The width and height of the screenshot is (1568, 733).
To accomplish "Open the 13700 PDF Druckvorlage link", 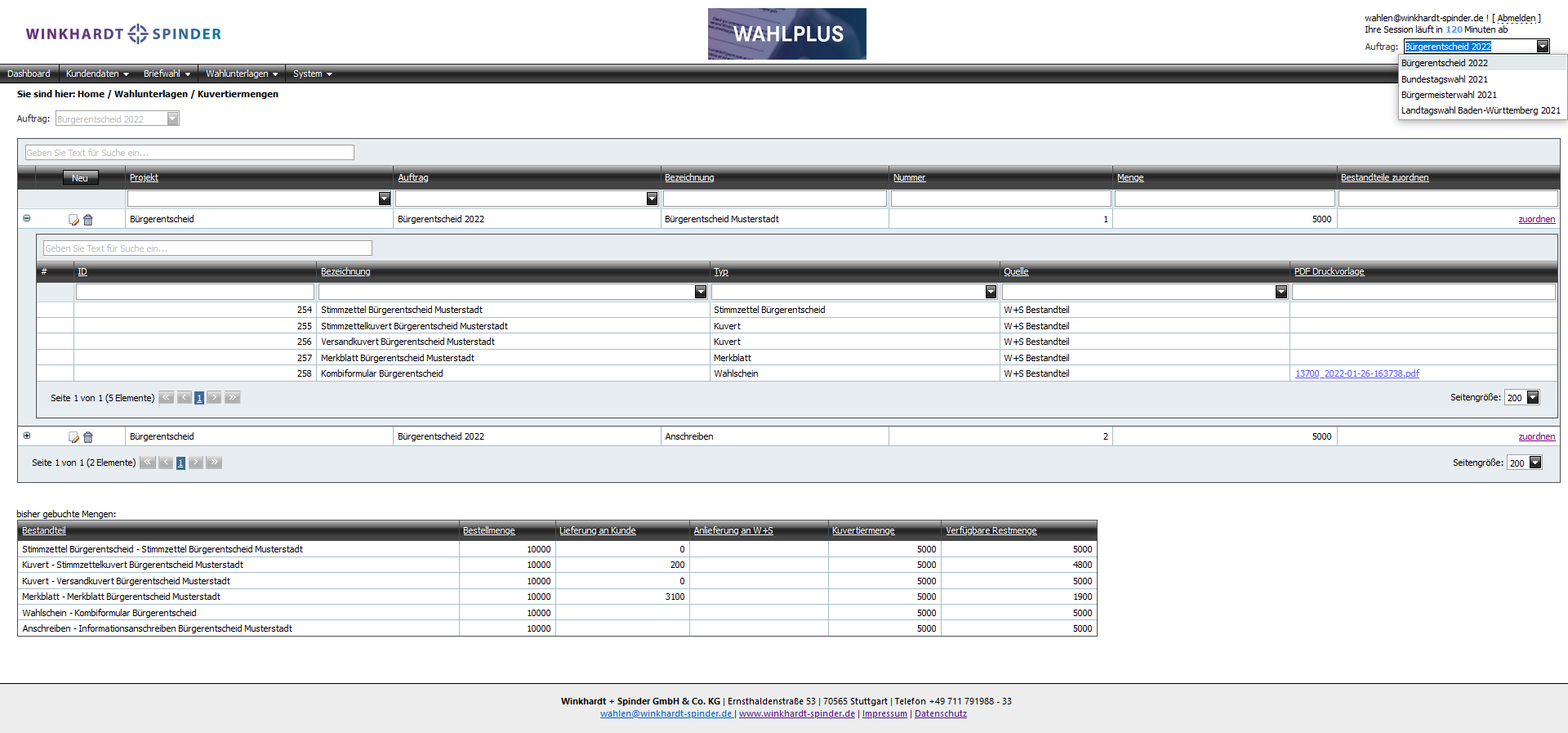I will coord(1356,373).
